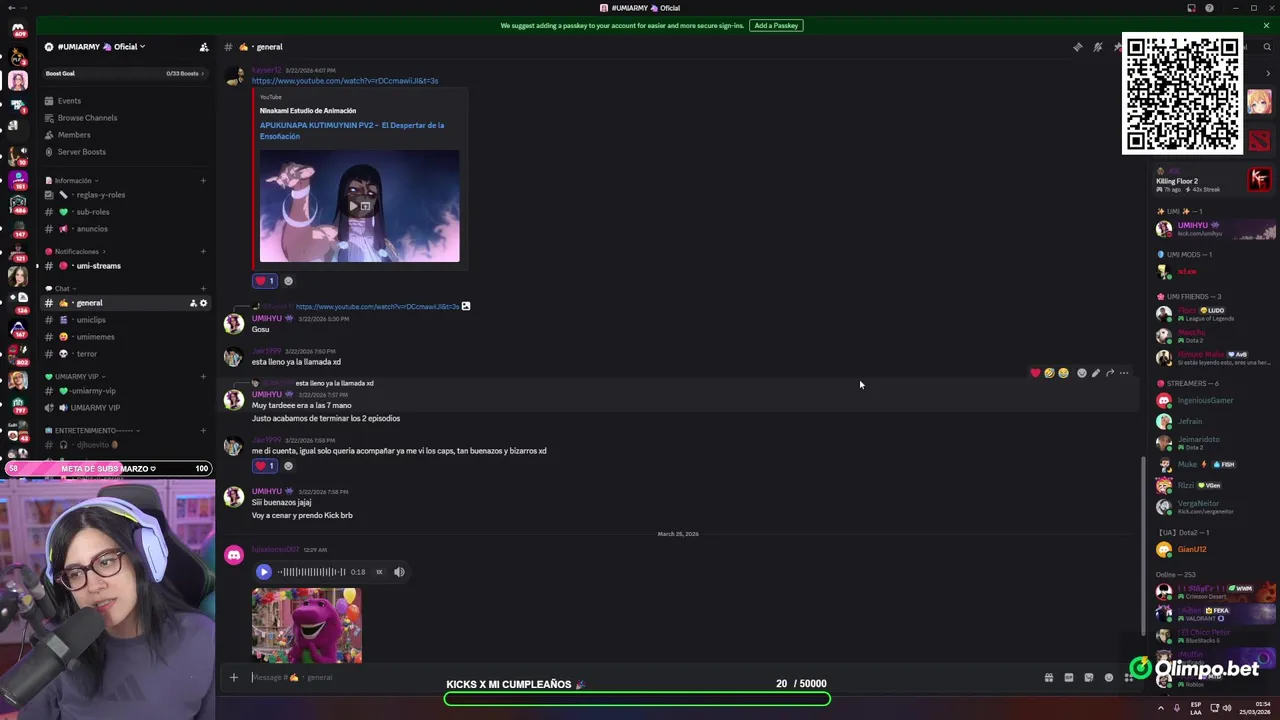Image resolution: width=1280 pixels, height=720 pixels.
Task: Add channel to Información category
Action: [203, 181]
